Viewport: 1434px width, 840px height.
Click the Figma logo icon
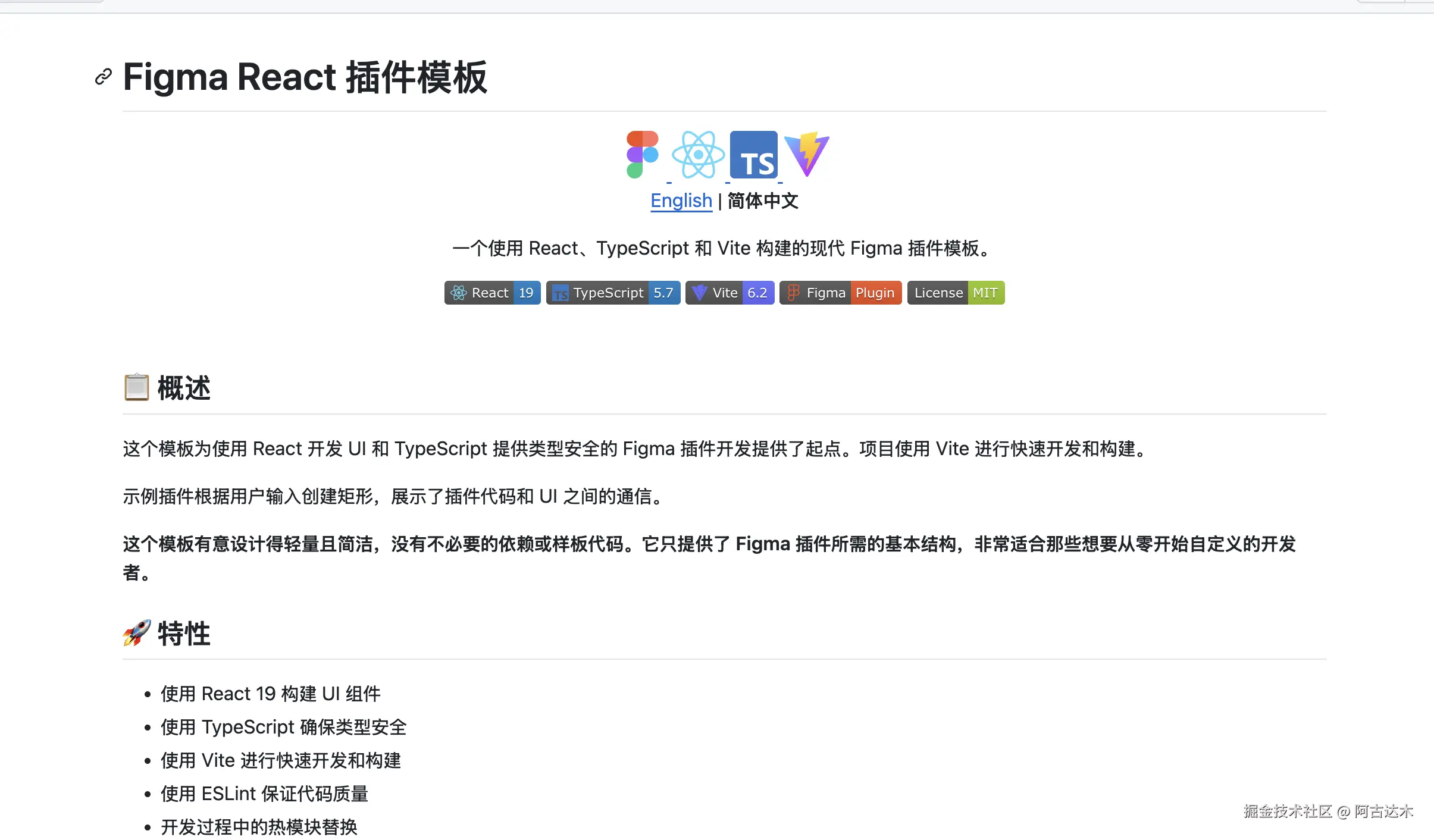pos(642,155)
